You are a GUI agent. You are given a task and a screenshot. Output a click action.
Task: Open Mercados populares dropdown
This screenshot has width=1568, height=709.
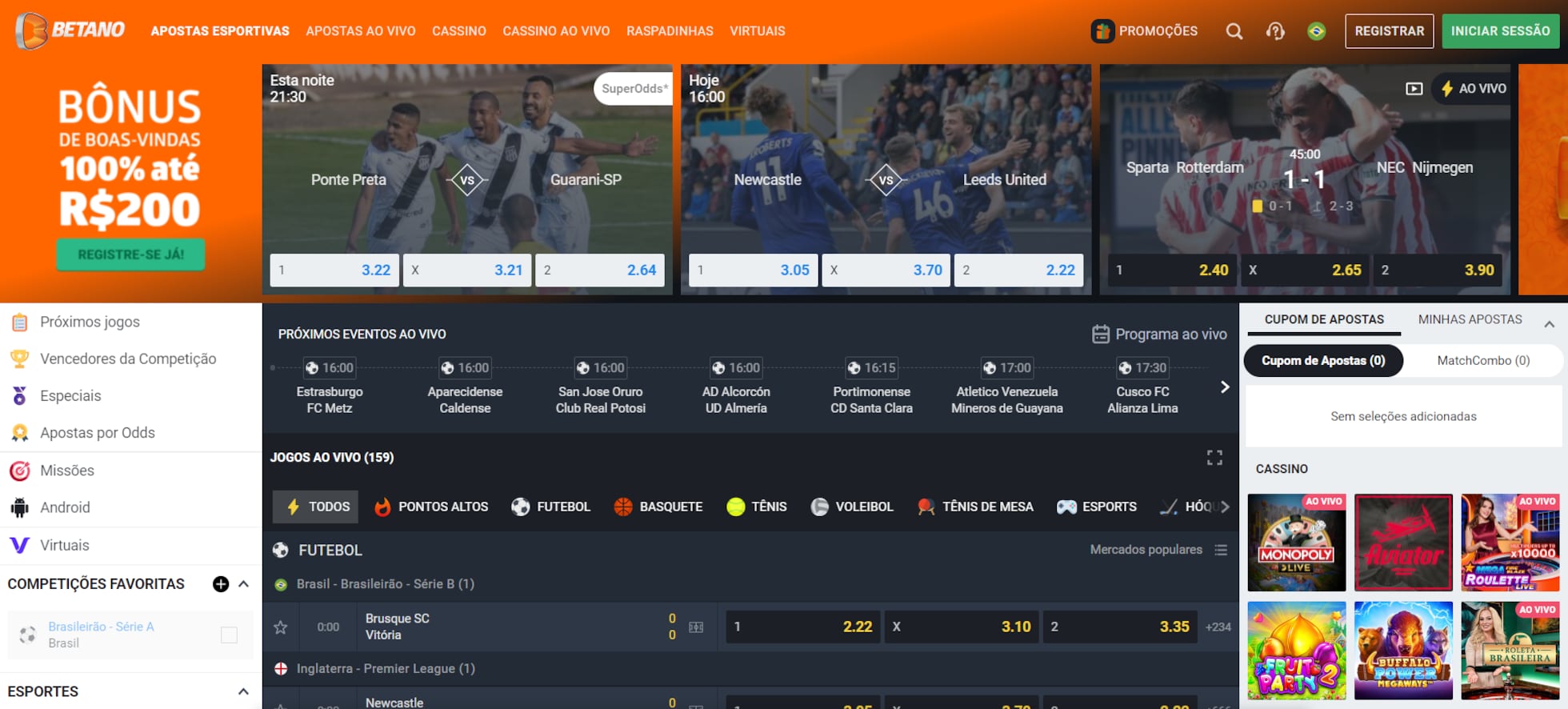click(x=1158, y=550)
